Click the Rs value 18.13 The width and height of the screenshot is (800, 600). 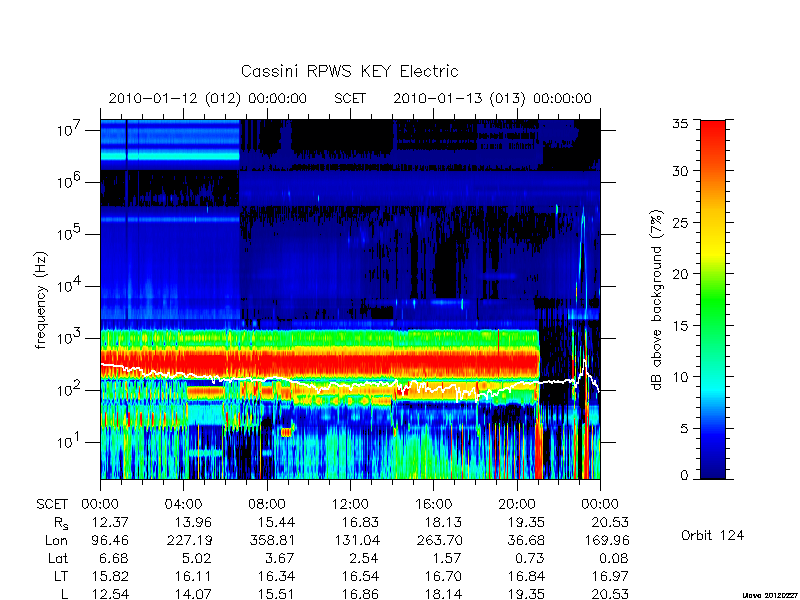[443, 522]
